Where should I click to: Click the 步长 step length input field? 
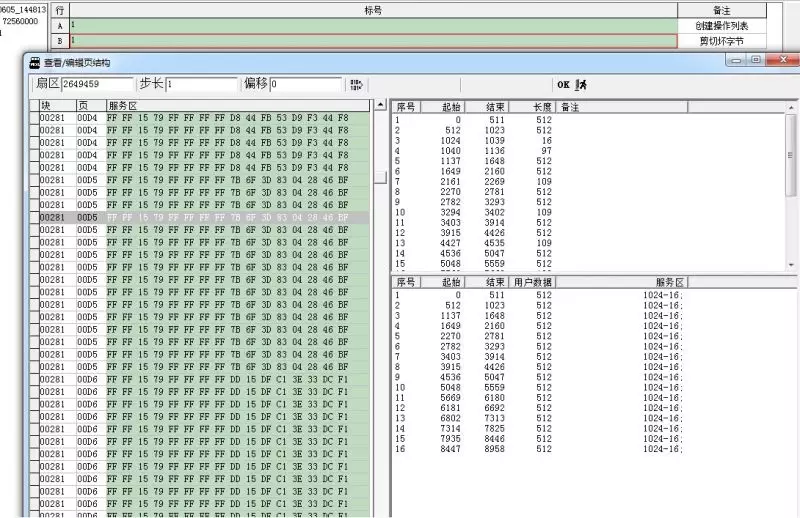(201, 85)
